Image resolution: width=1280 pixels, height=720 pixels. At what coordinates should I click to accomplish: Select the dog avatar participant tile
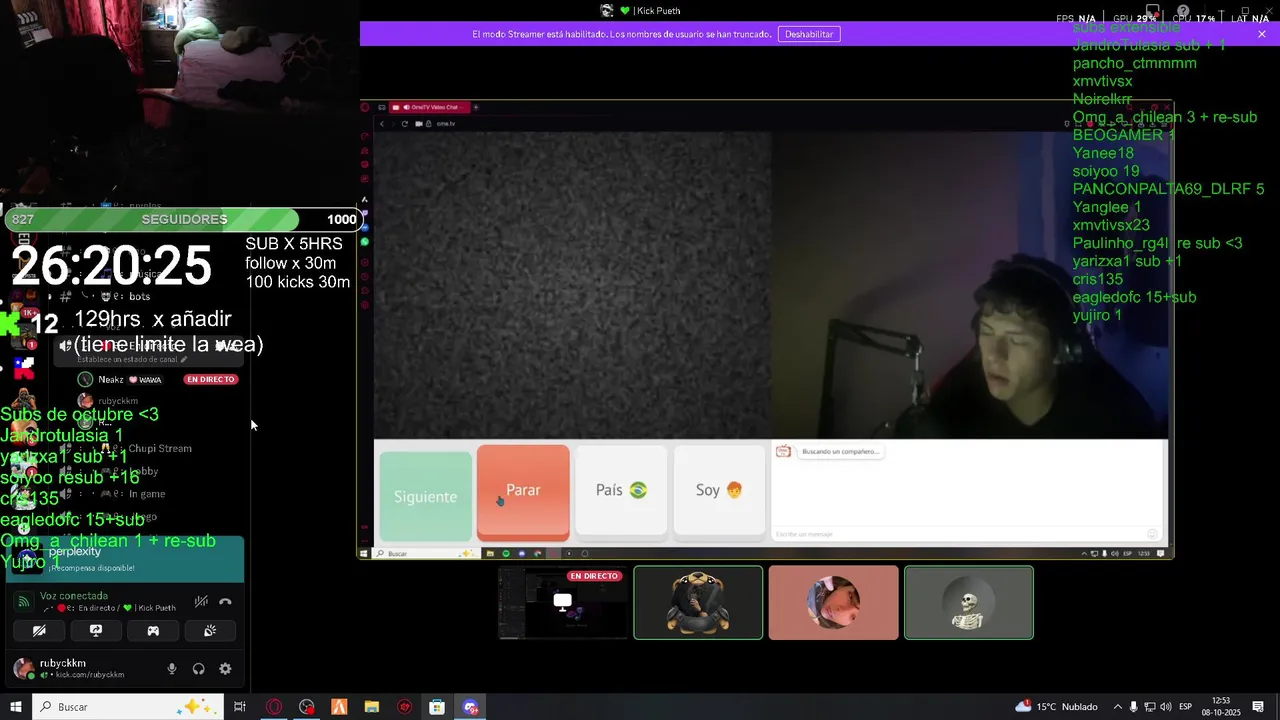[x=698, y=602]
